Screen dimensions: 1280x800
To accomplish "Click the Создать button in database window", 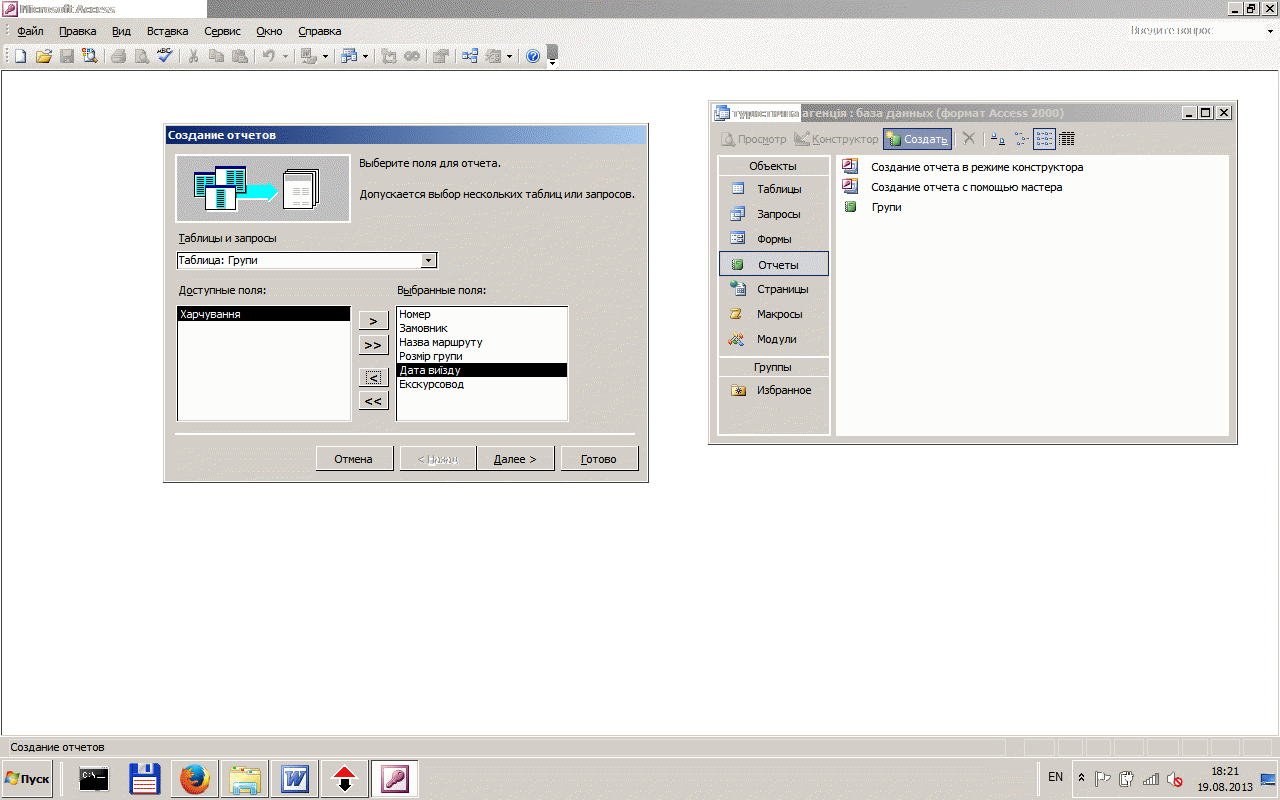I will (917, 139).
